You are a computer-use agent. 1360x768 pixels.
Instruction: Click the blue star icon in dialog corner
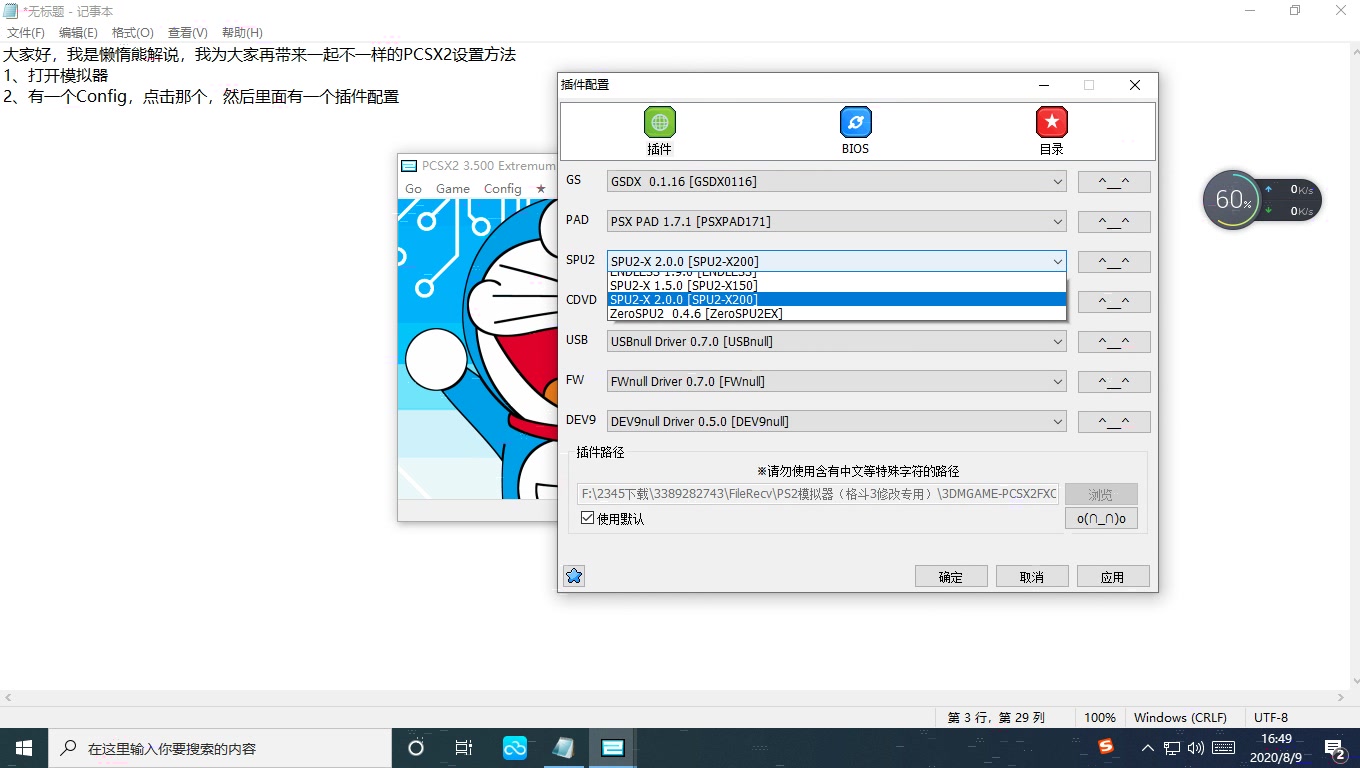coord(574,576)
